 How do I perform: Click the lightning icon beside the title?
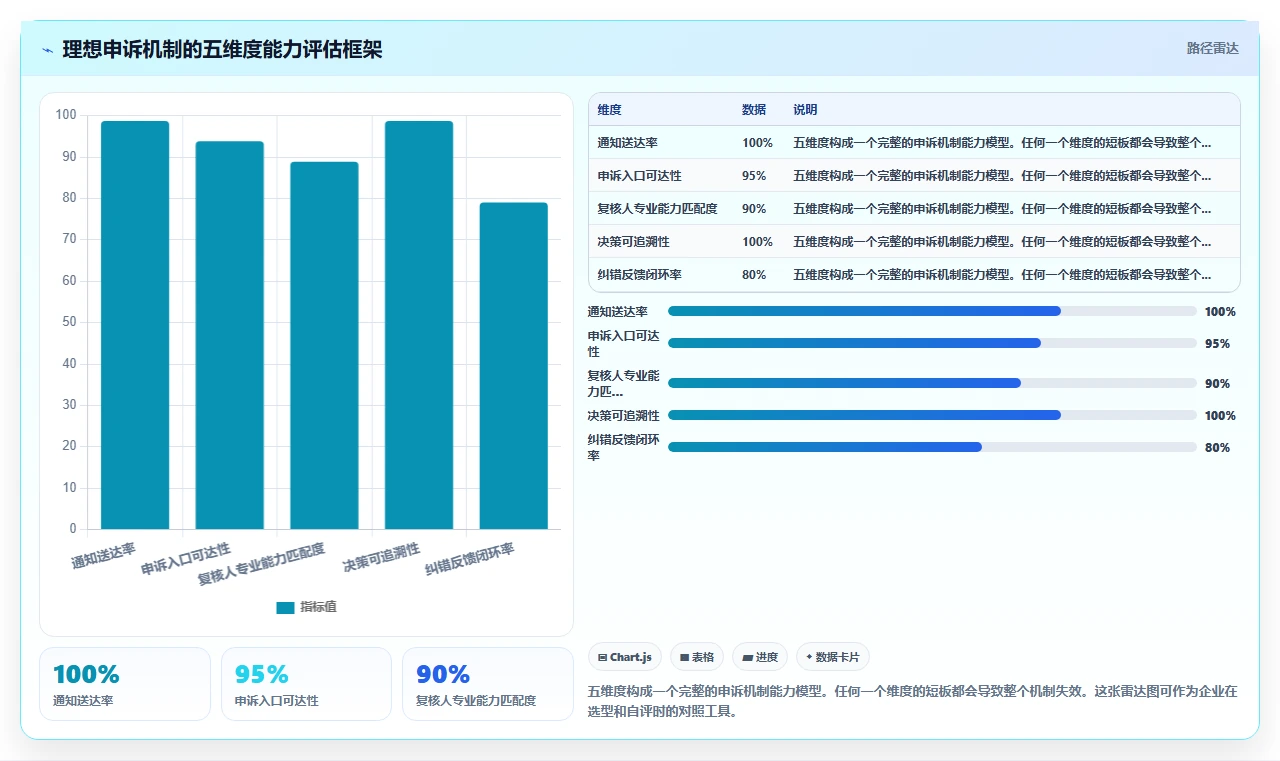coord(48,50)
